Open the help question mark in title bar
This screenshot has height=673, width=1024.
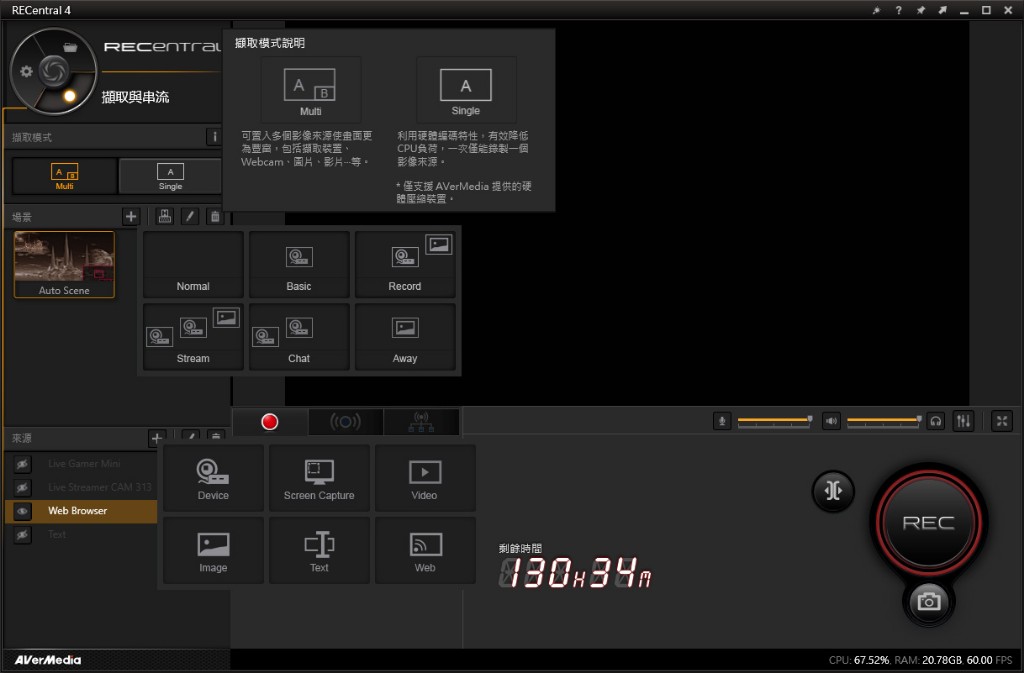pyautogui.click(x=899, y=10)
